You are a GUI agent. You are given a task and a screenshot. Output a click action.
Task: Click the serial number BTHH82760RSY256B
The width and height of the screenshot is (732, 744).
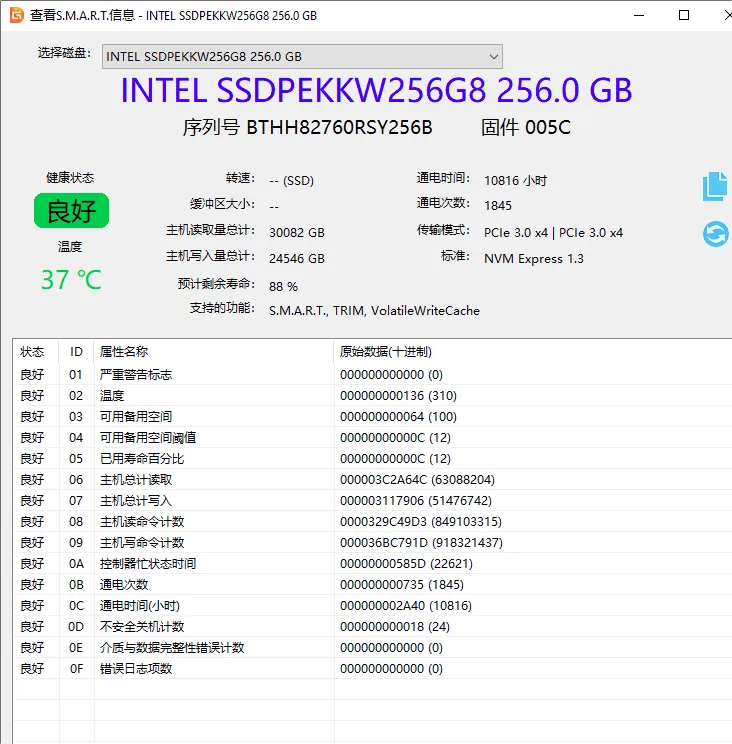point(339,127)
